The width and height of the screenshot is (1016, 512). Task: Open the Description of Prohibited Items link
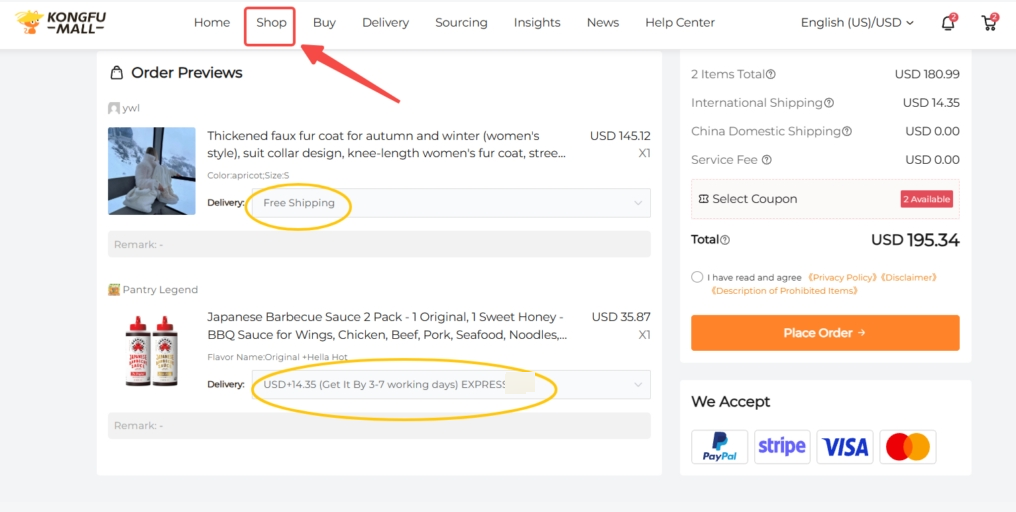(x=784, y=291)
